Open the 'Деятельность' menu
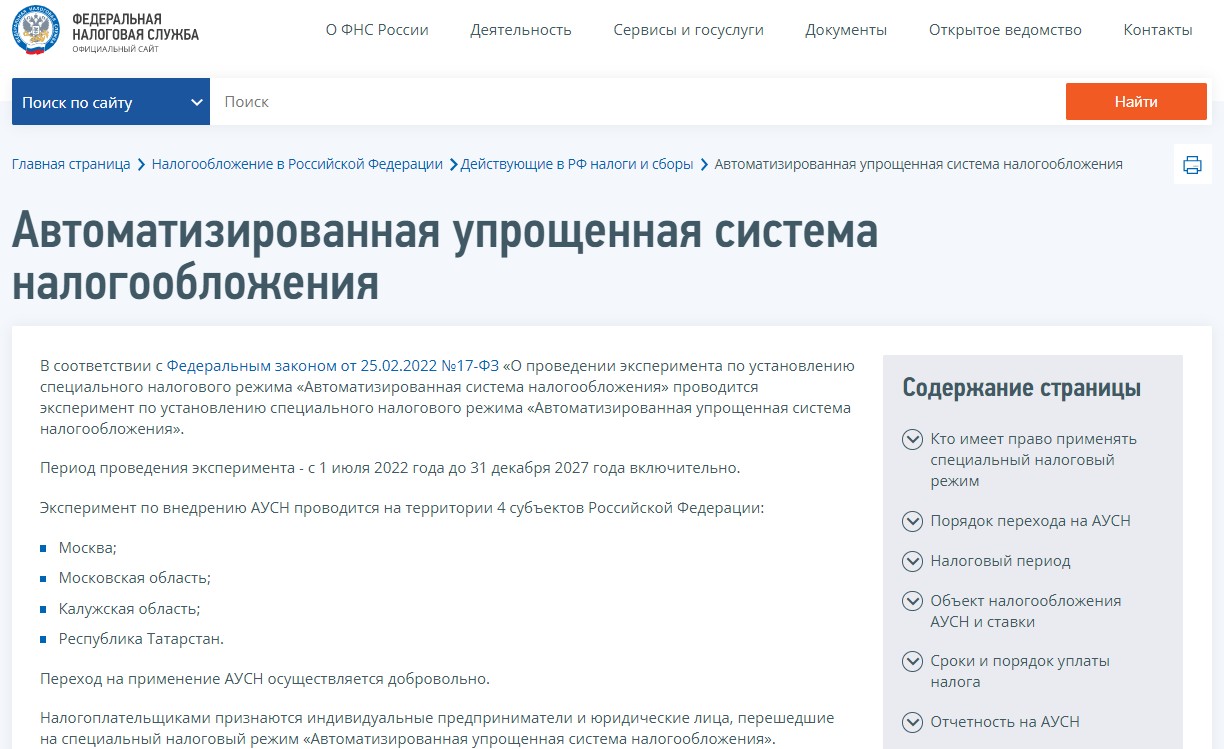1224x749 pixels. coord(520,30)
